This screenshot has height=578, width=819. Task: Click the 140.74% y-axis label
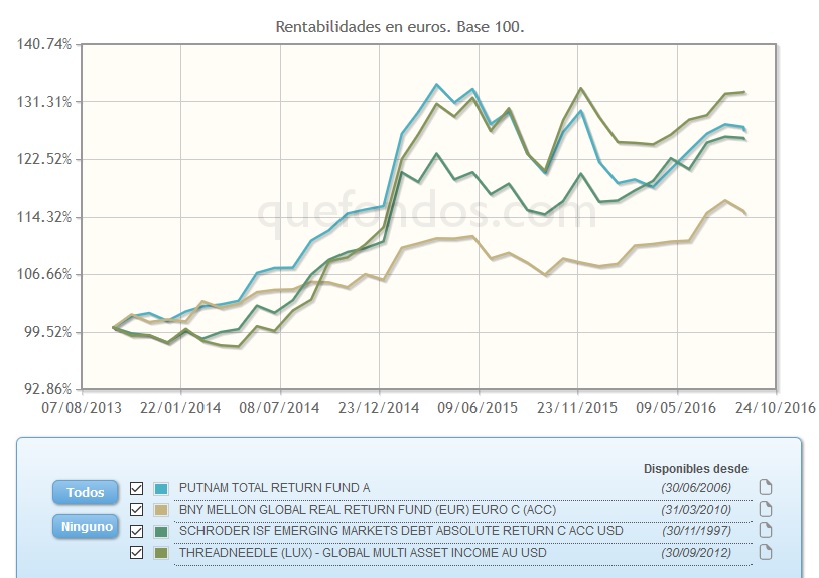[x=44, y=43]
